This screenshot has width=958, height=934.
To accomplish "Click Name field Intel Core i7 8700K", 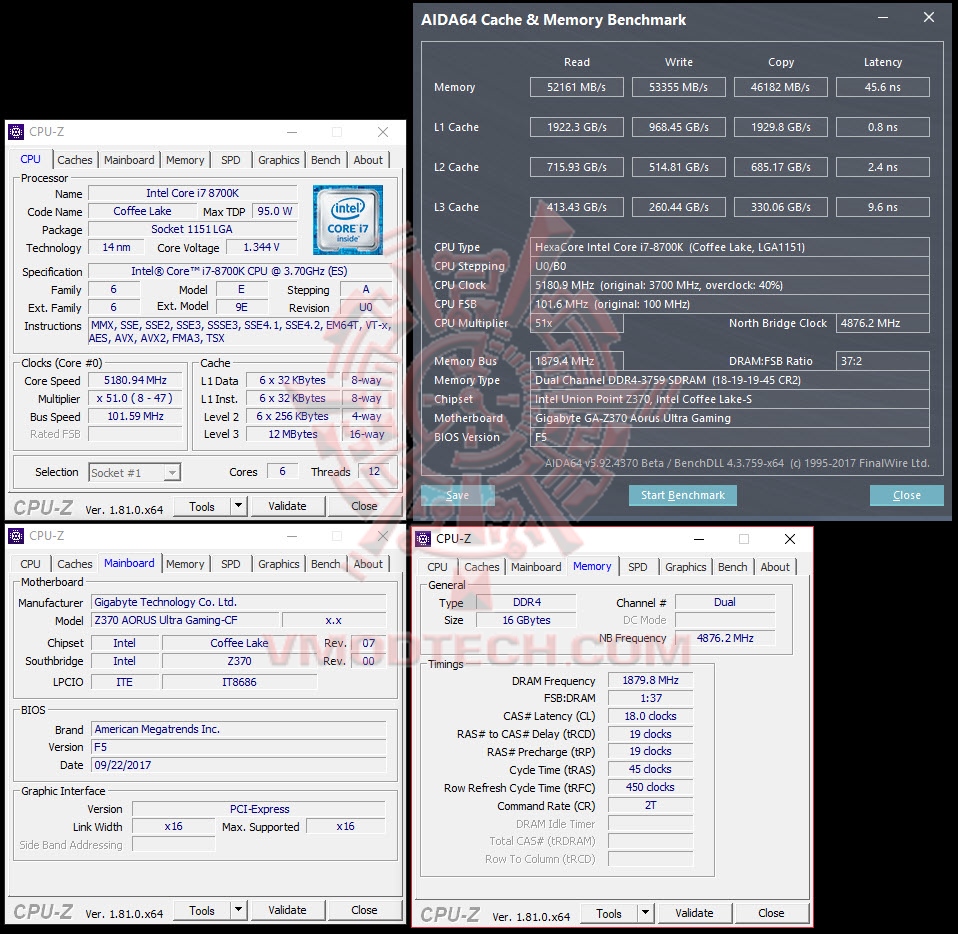I will 192,194.
